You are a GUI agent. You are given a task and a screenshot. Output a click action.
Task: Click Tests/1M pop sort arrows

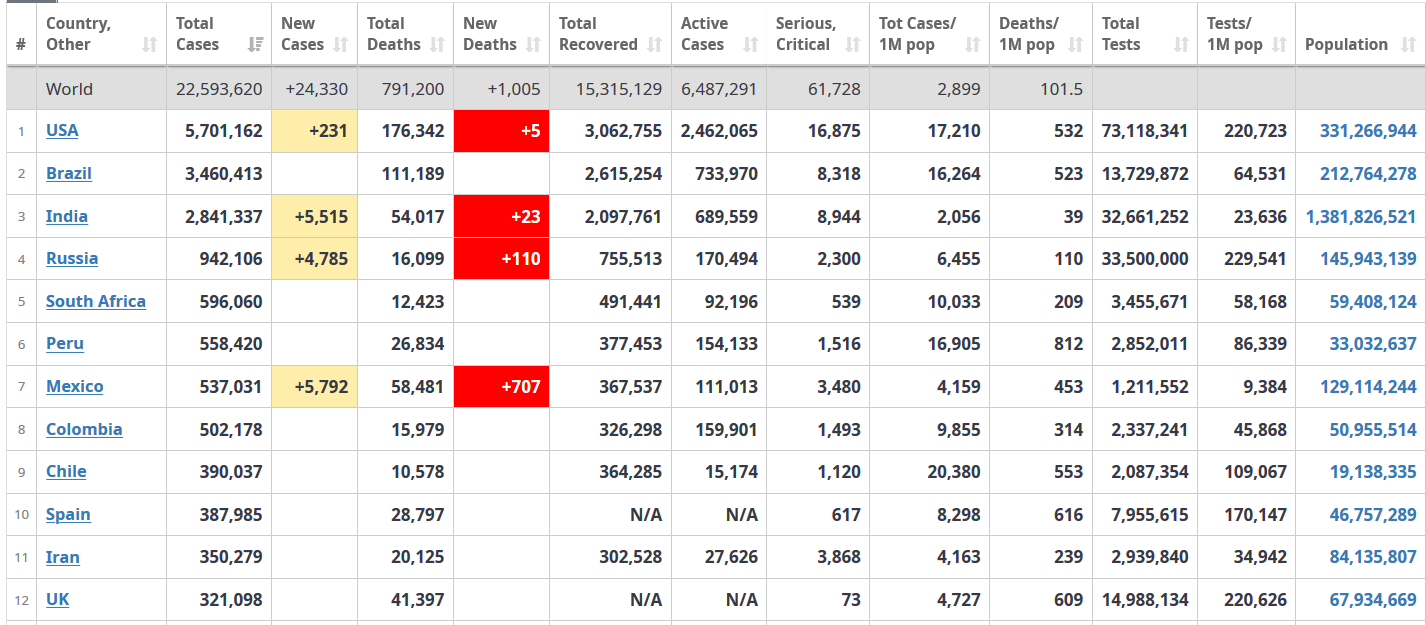(x=1279, y=45)
